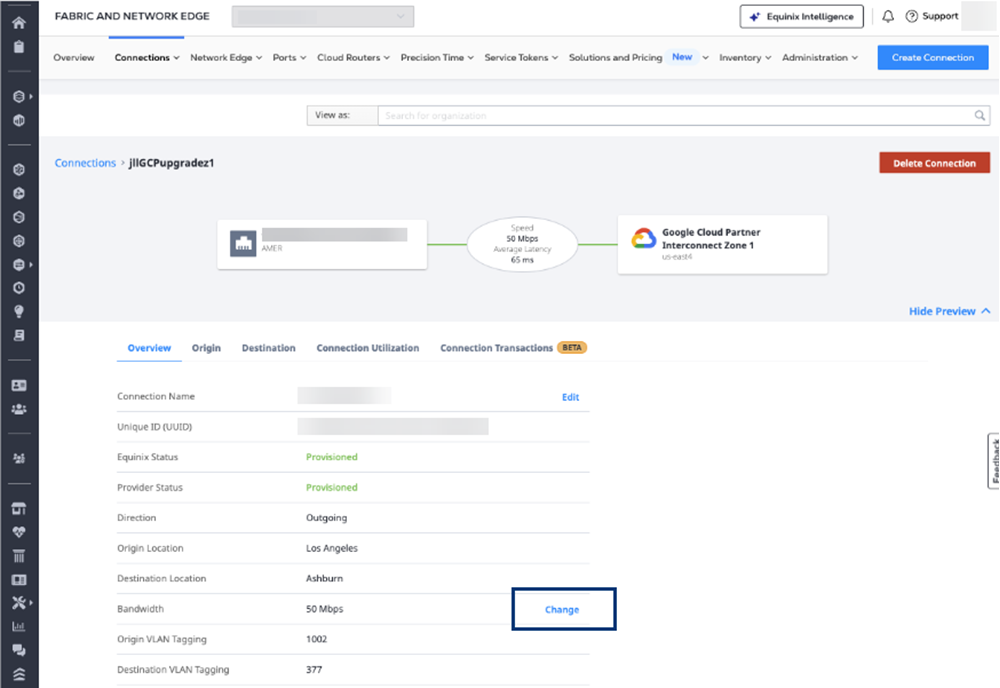Click the stacked chevrons icon at sidebar bottom
The image size is (1000, 688).
18,674
